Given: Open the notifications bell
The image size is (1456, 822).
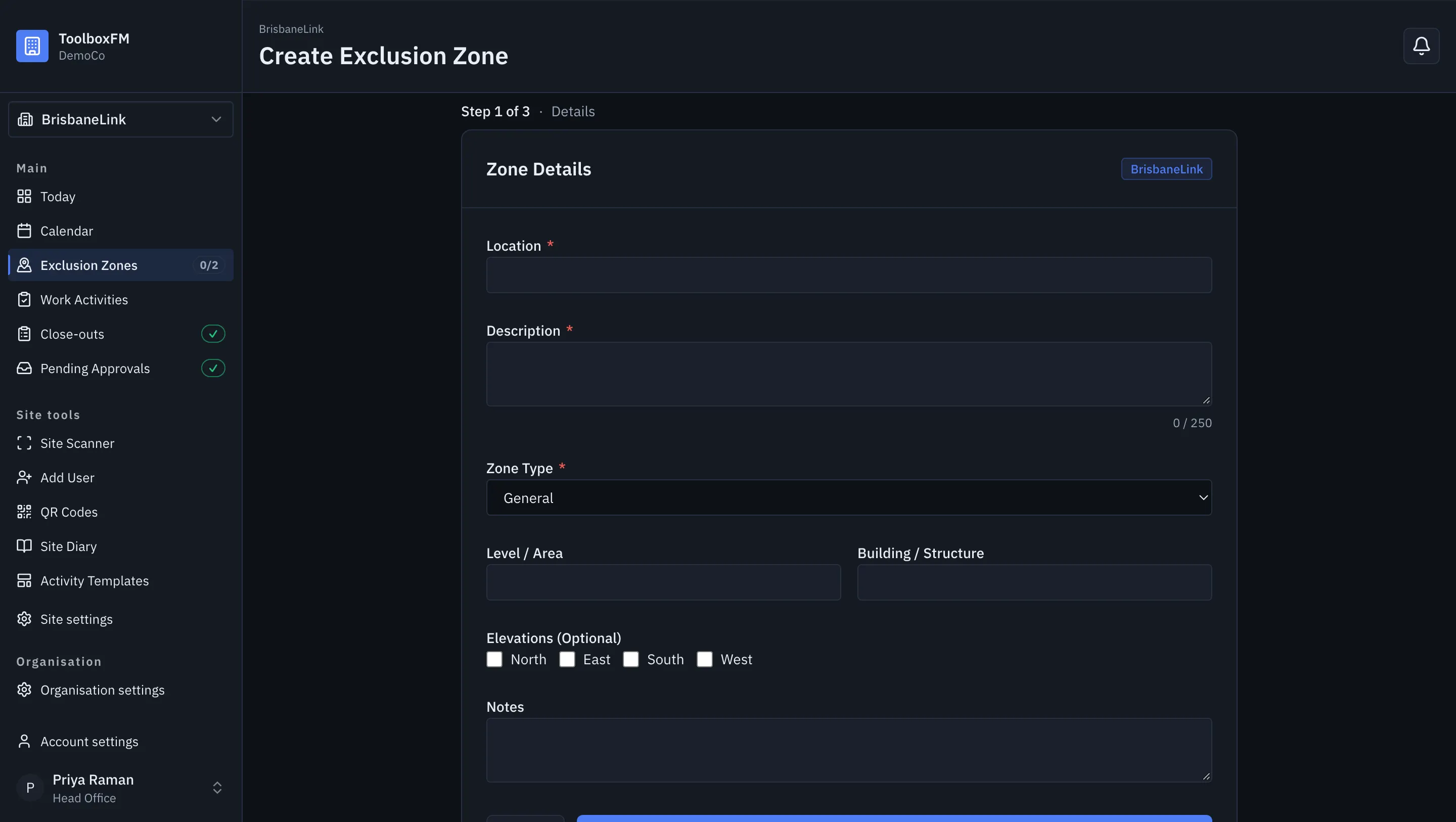Looking at the screenshot, I should [x=1421, y=46].
